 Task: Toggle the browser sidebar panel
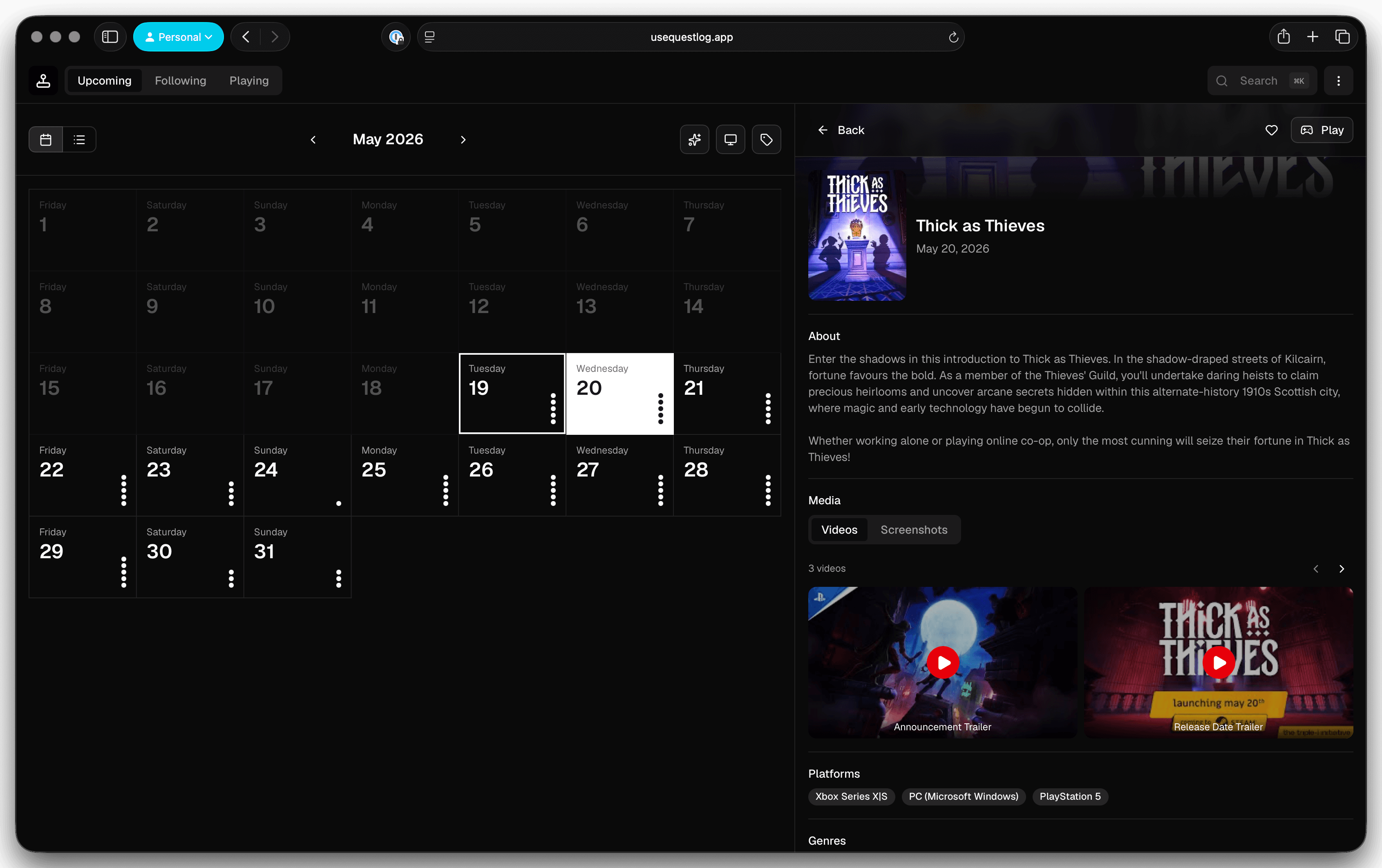(x=110, y=37)
